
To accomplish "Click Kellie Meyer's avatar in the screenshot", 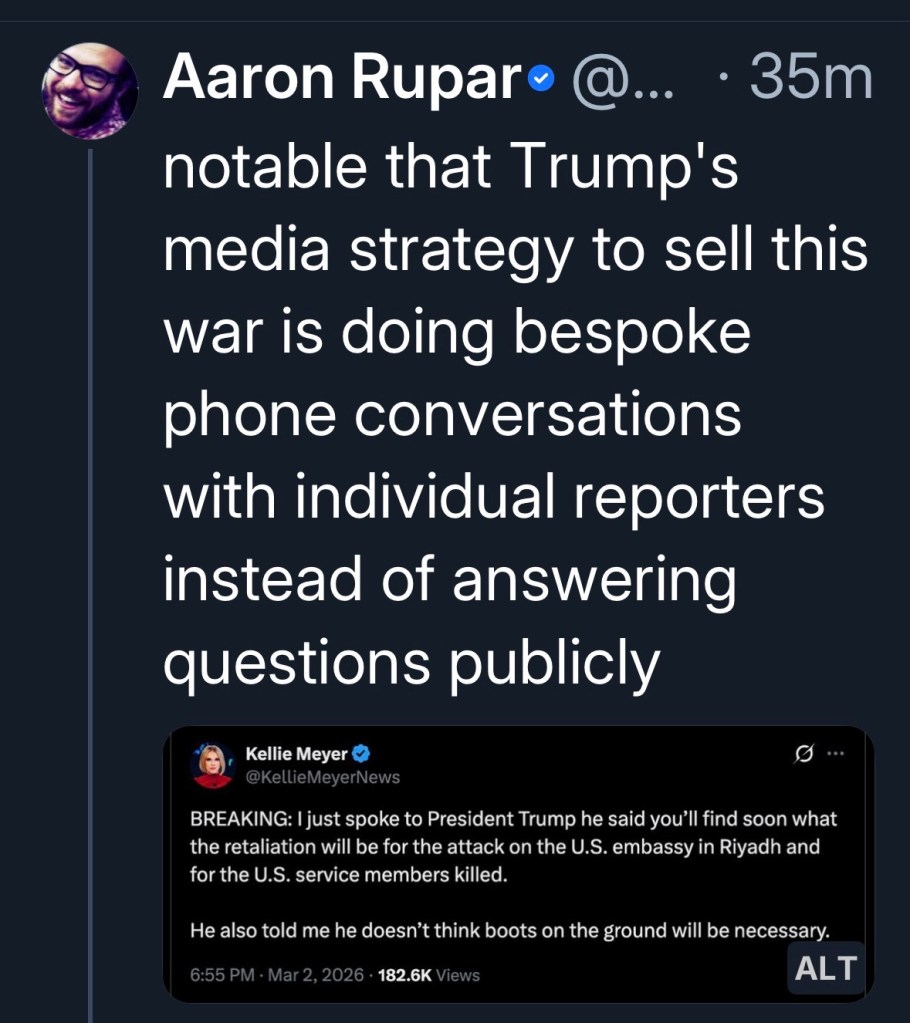I will click(x=212, y=765).
